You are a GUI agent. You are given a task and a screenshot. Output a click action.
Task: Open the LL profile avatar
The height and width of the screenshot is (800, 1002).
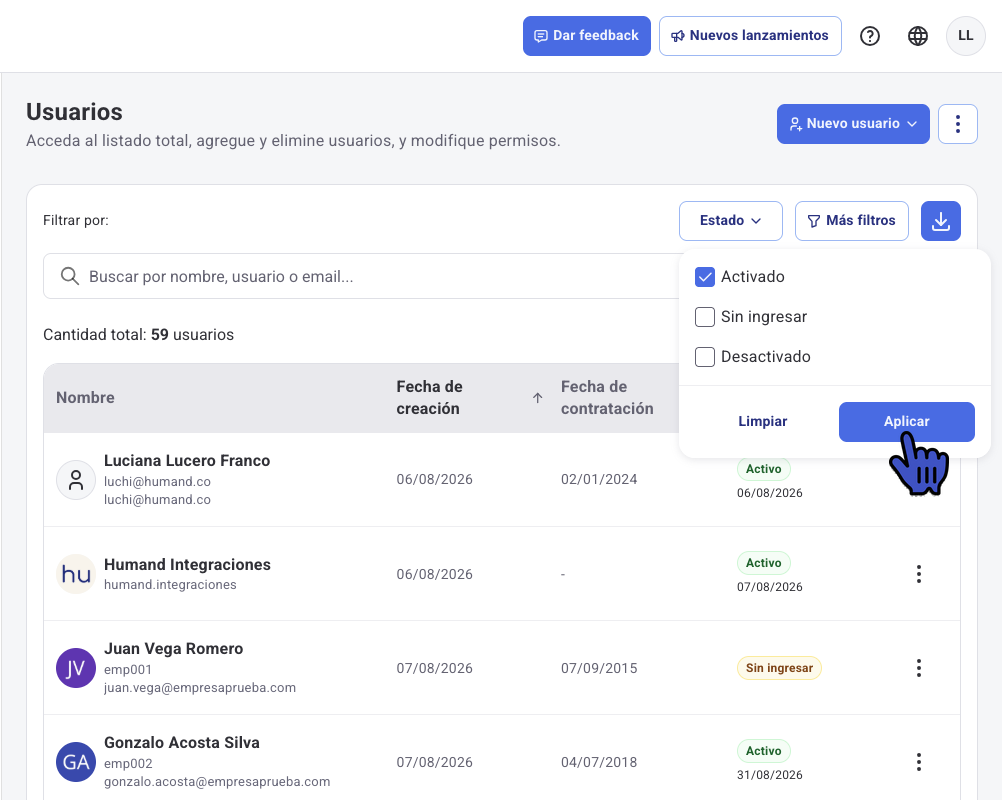(966, 36)
